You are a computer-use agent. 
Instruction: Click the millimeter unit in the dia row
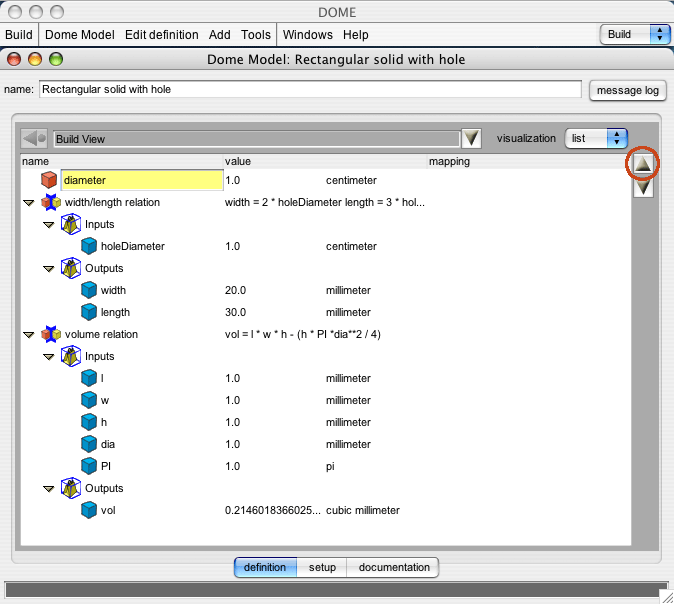348,444
